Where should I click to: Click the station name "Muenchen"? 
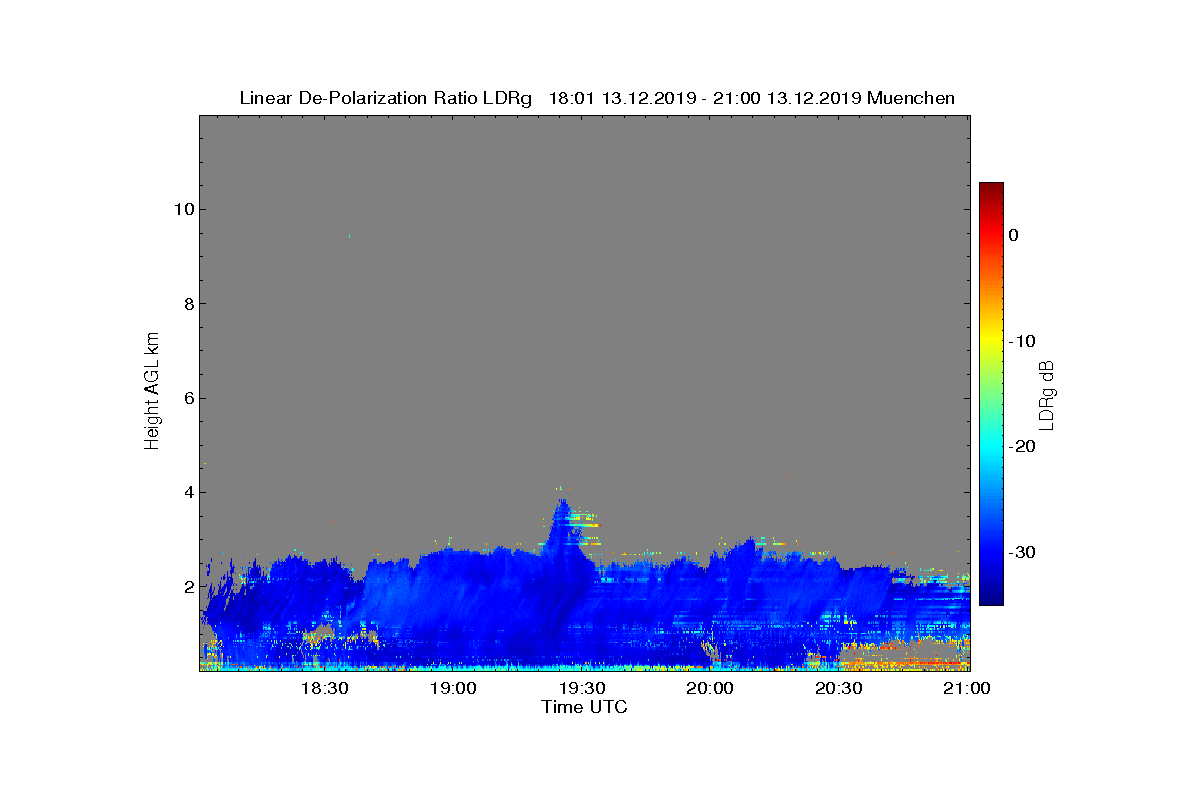tap(911, 98)
